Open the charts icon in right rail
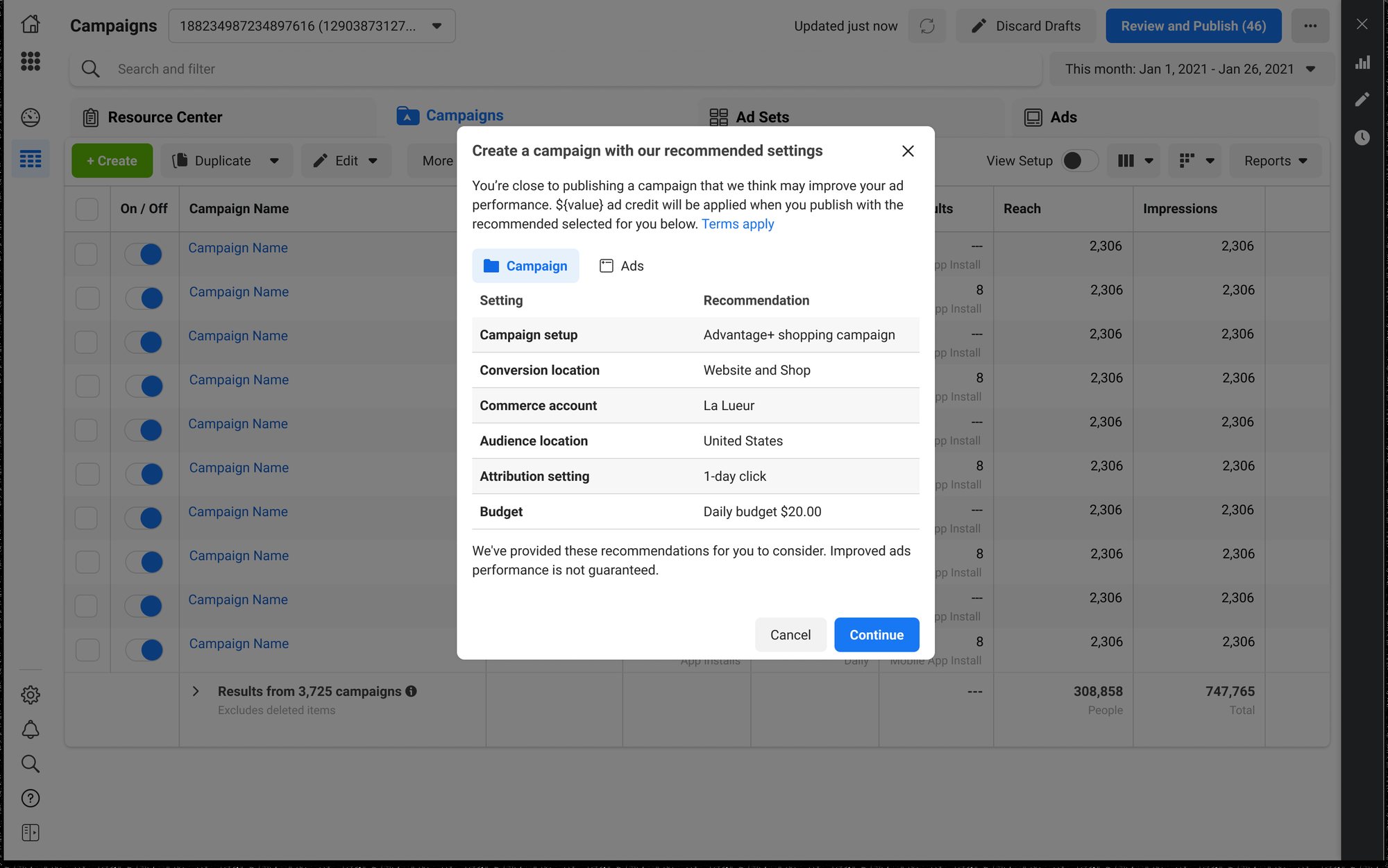 (1362, 62)
